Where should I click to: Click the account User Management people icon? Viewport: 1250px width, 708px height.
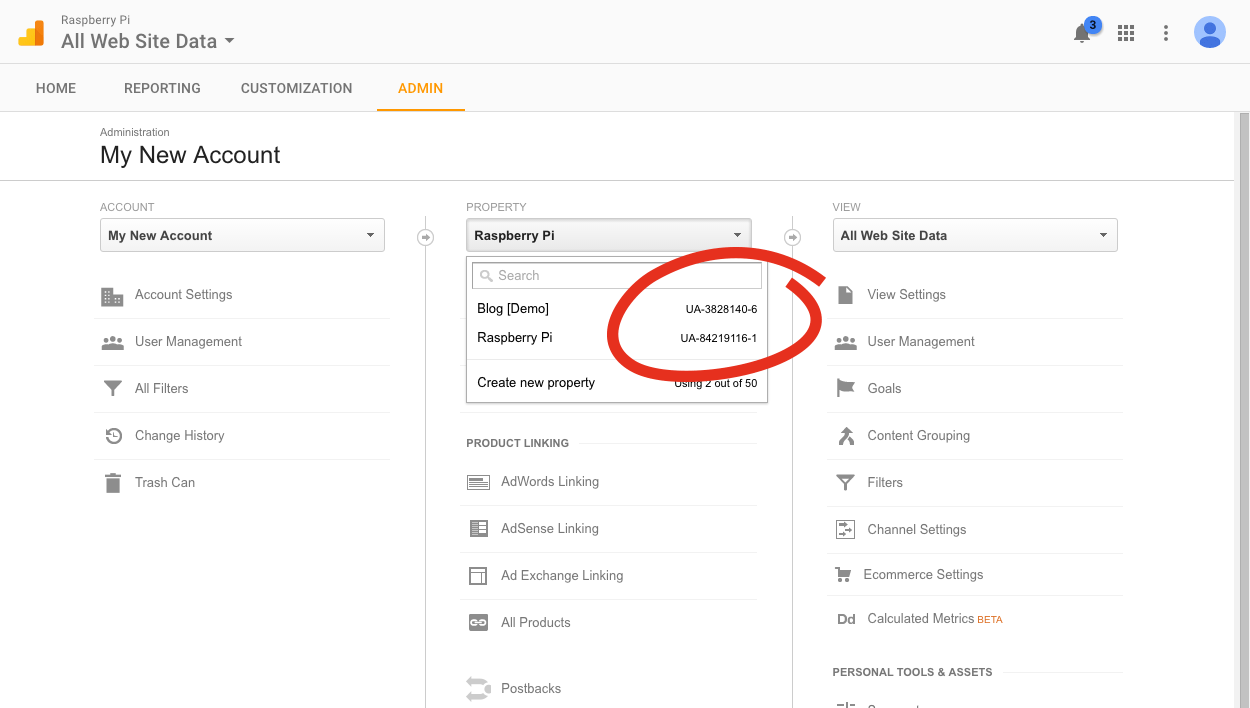pos(112,342)
